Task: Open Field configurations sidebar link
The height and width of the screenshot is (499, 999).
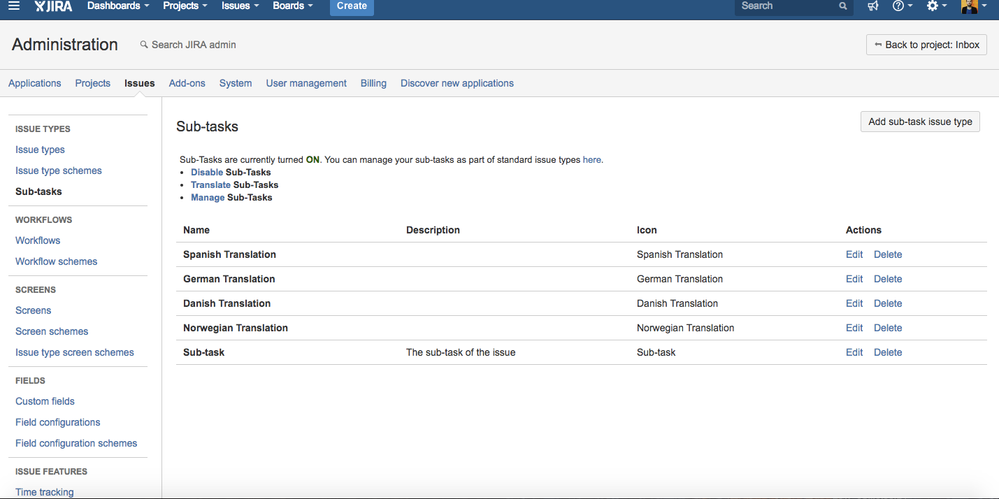Action: tap(58, 423)
